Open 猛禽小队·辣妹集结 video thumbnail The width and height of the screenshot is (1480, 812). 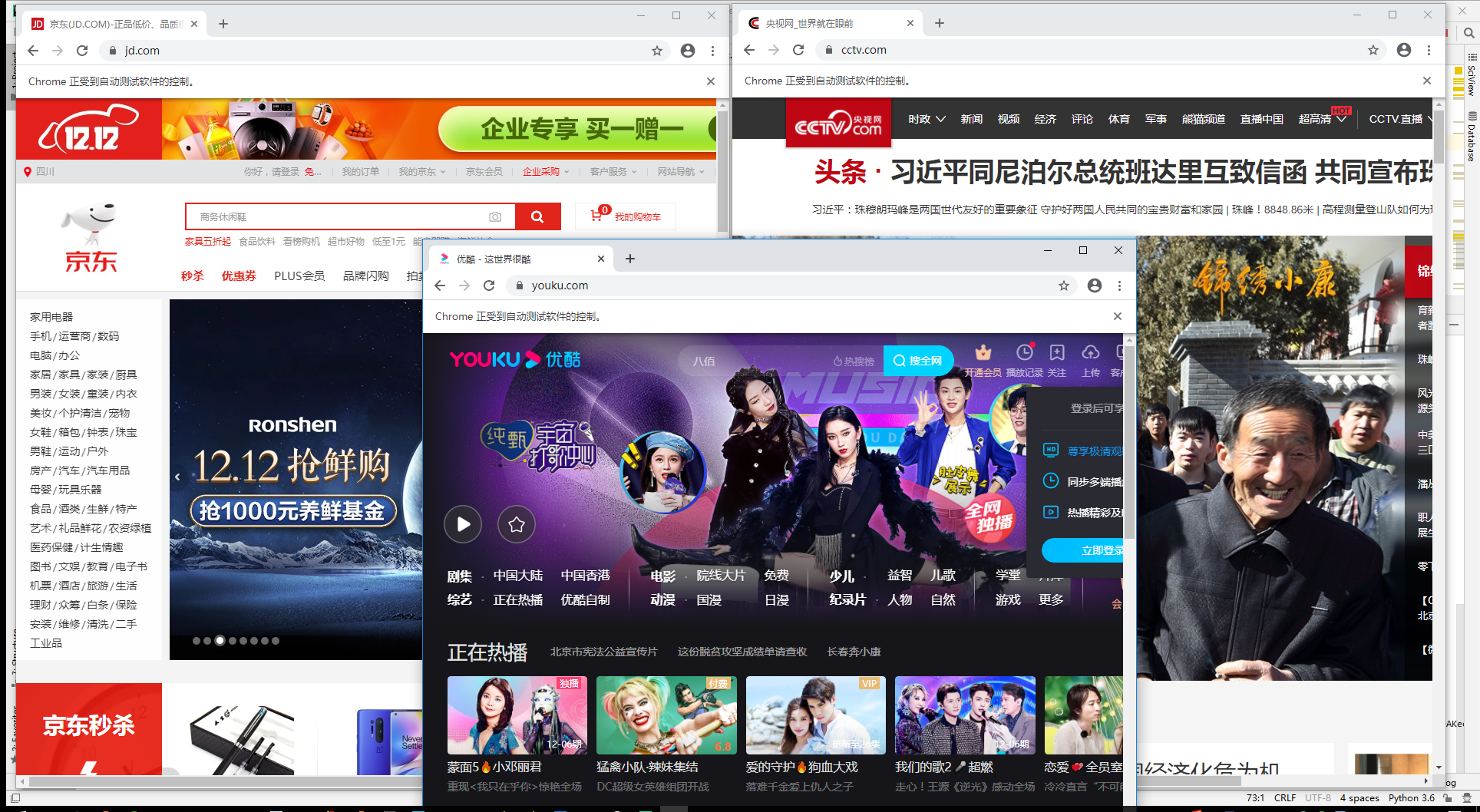[666, 715]
